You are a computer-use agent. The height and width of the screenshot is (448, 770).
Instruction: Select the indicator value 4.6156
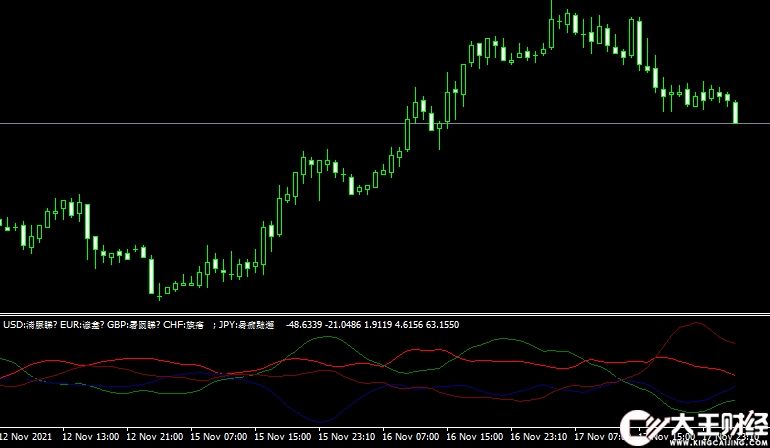point(409,325)
